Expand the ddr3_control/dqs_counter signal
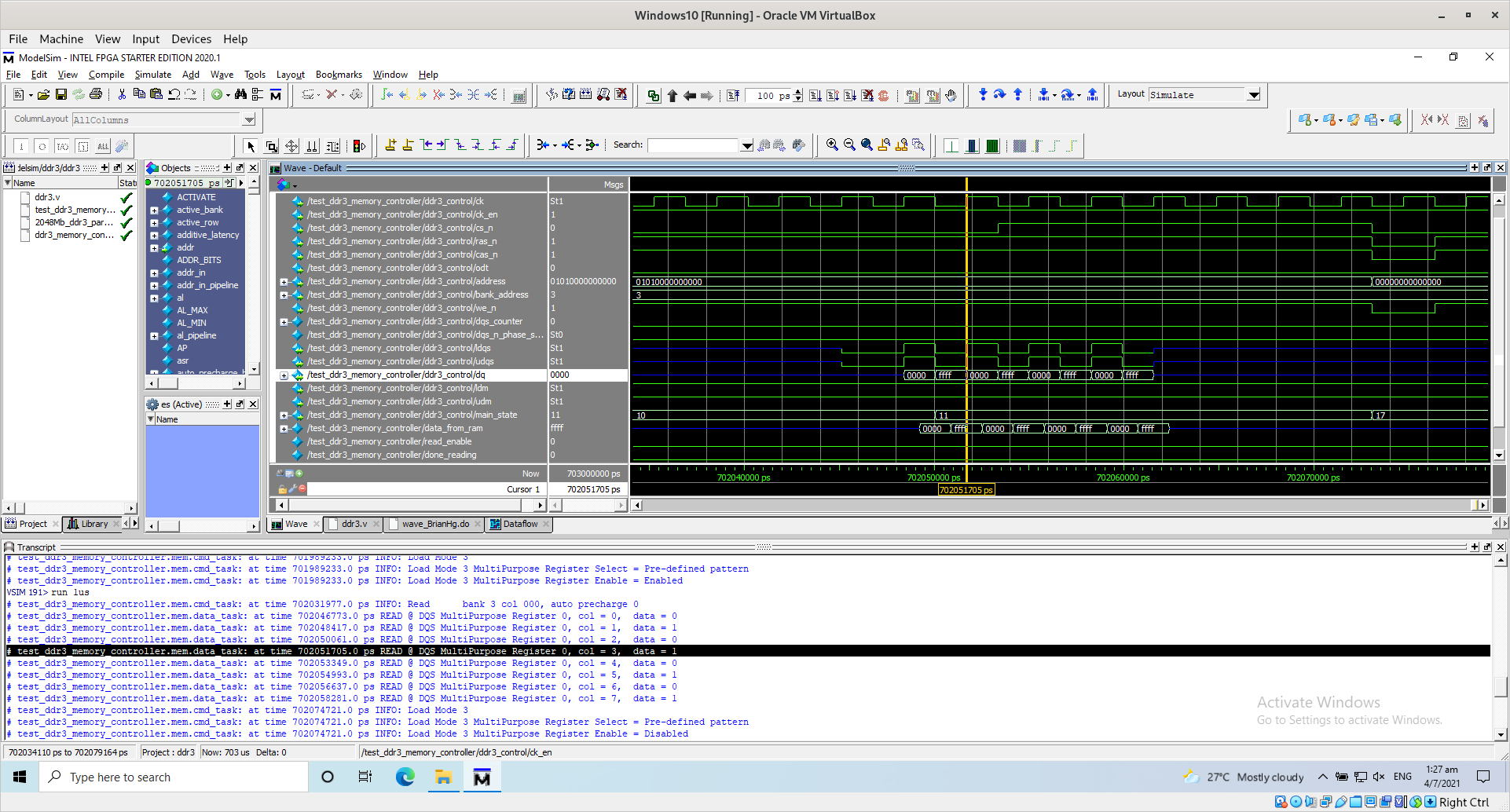Screen dimensions: 1510x812 point(284,322)
